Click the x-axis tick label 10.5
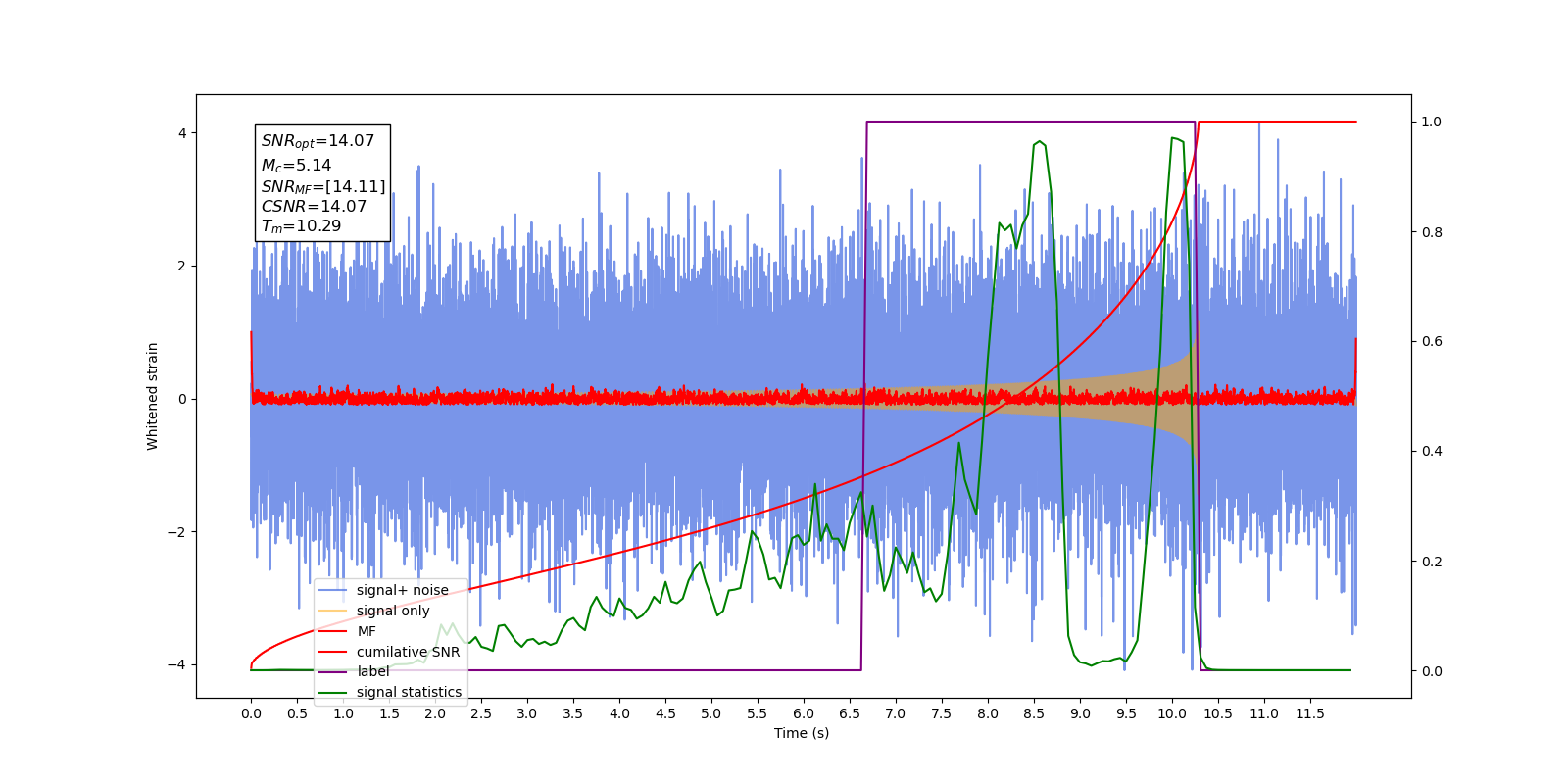This screenshot has width=1568, height=784. (1218, 713)
